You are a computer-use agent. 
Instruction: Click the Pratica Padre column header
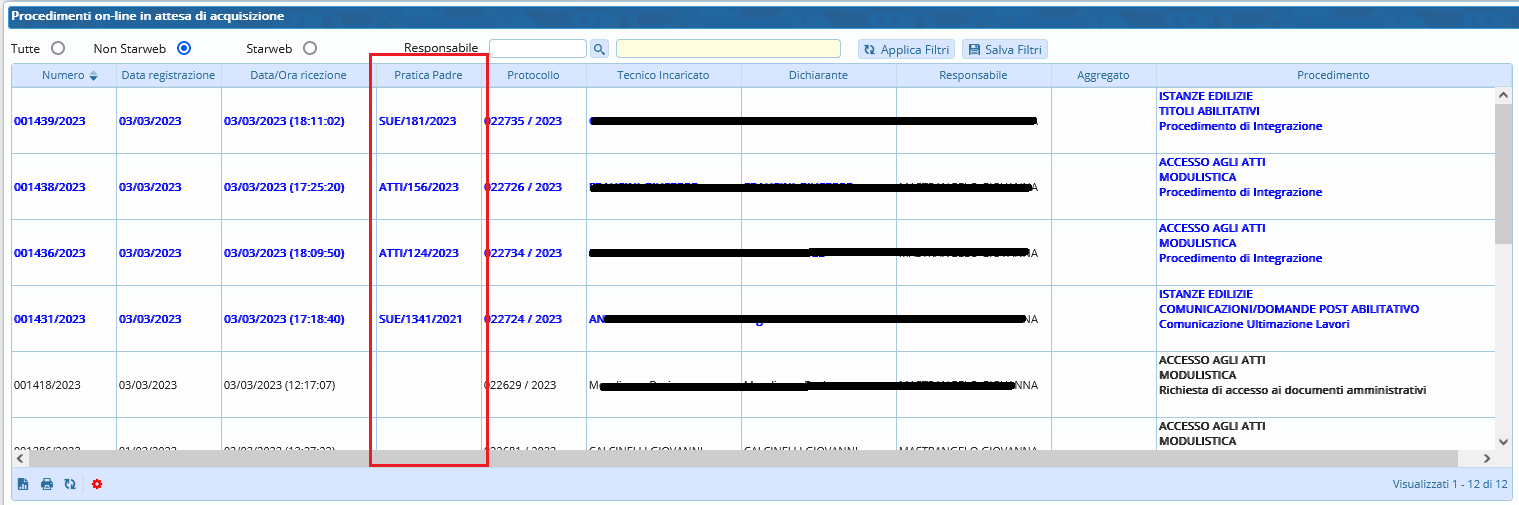pyautogui.click(x=428, y=75)
